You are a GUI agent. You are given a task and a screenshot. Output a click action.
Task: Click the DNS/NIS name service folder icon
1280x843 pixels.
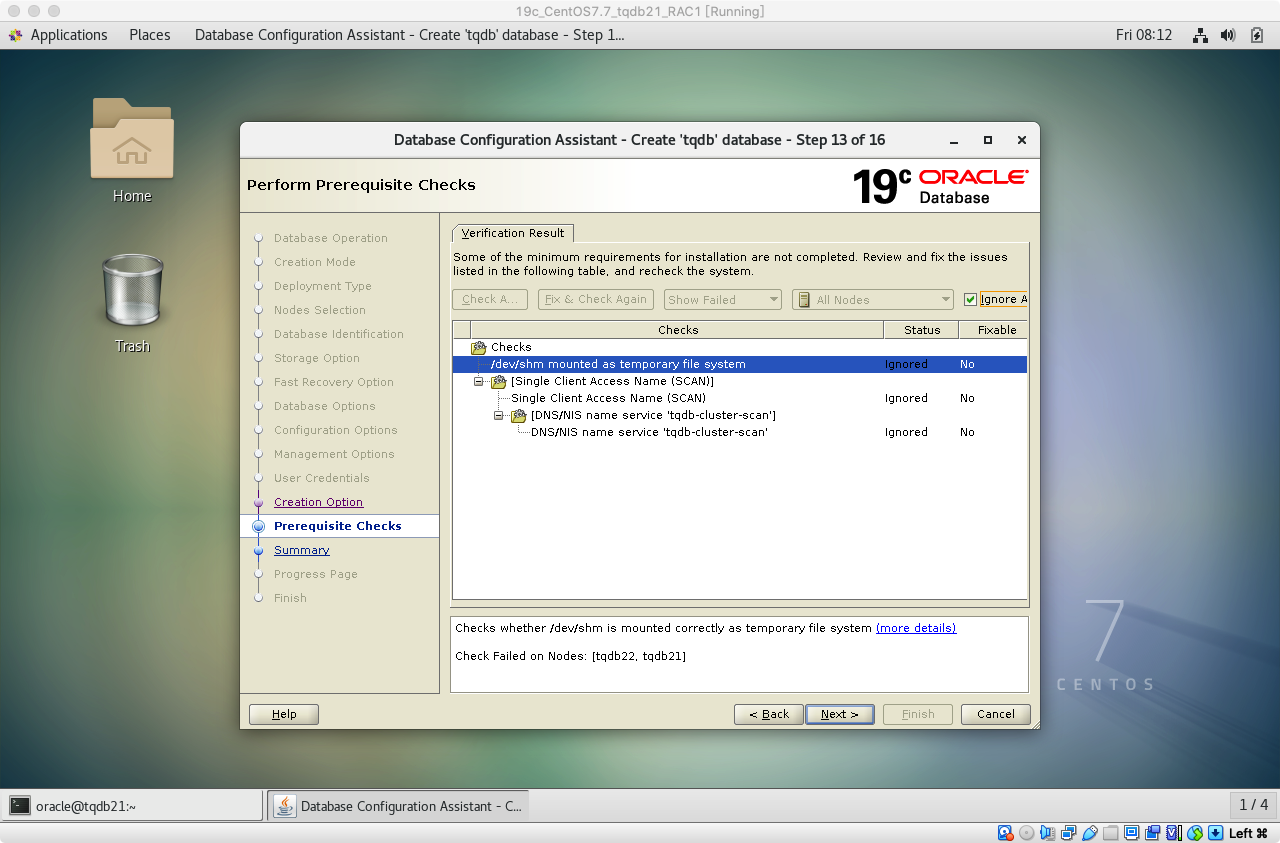pyautogui.click(x=519, y=415)
